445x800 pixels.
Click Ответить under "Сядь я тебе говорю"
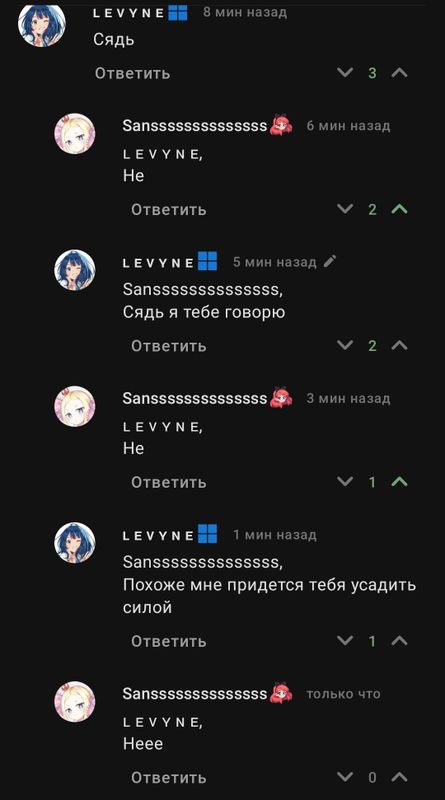pos(168,346)
